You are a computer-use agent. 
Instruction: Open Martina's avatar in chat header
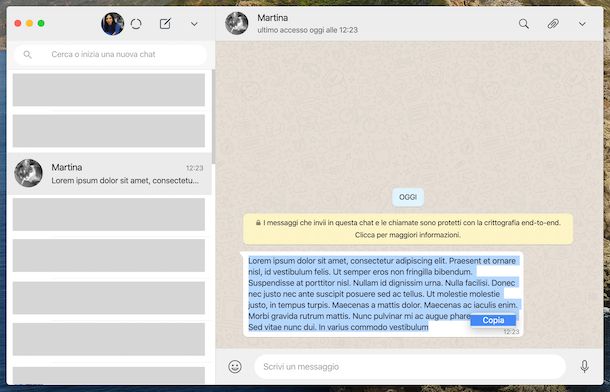pyautogui.click(x=237, y=23)
